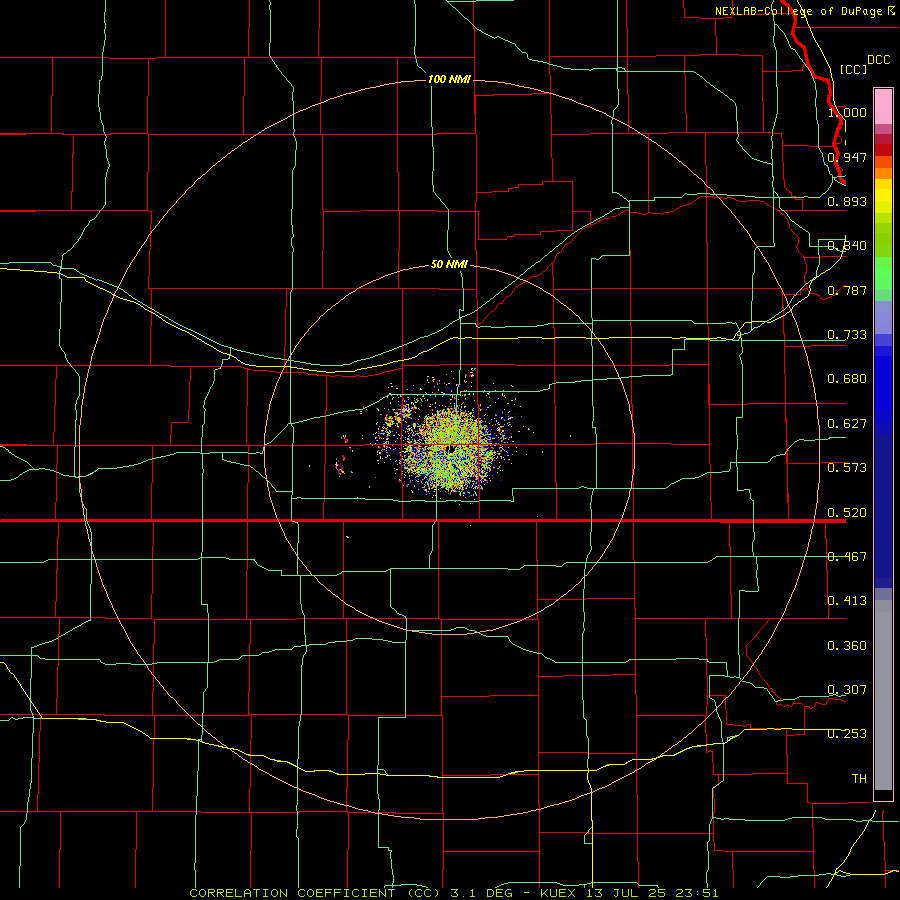900x900 pixels.
Task: Click the 0.787 scale value
Action: tap(847, 290)
